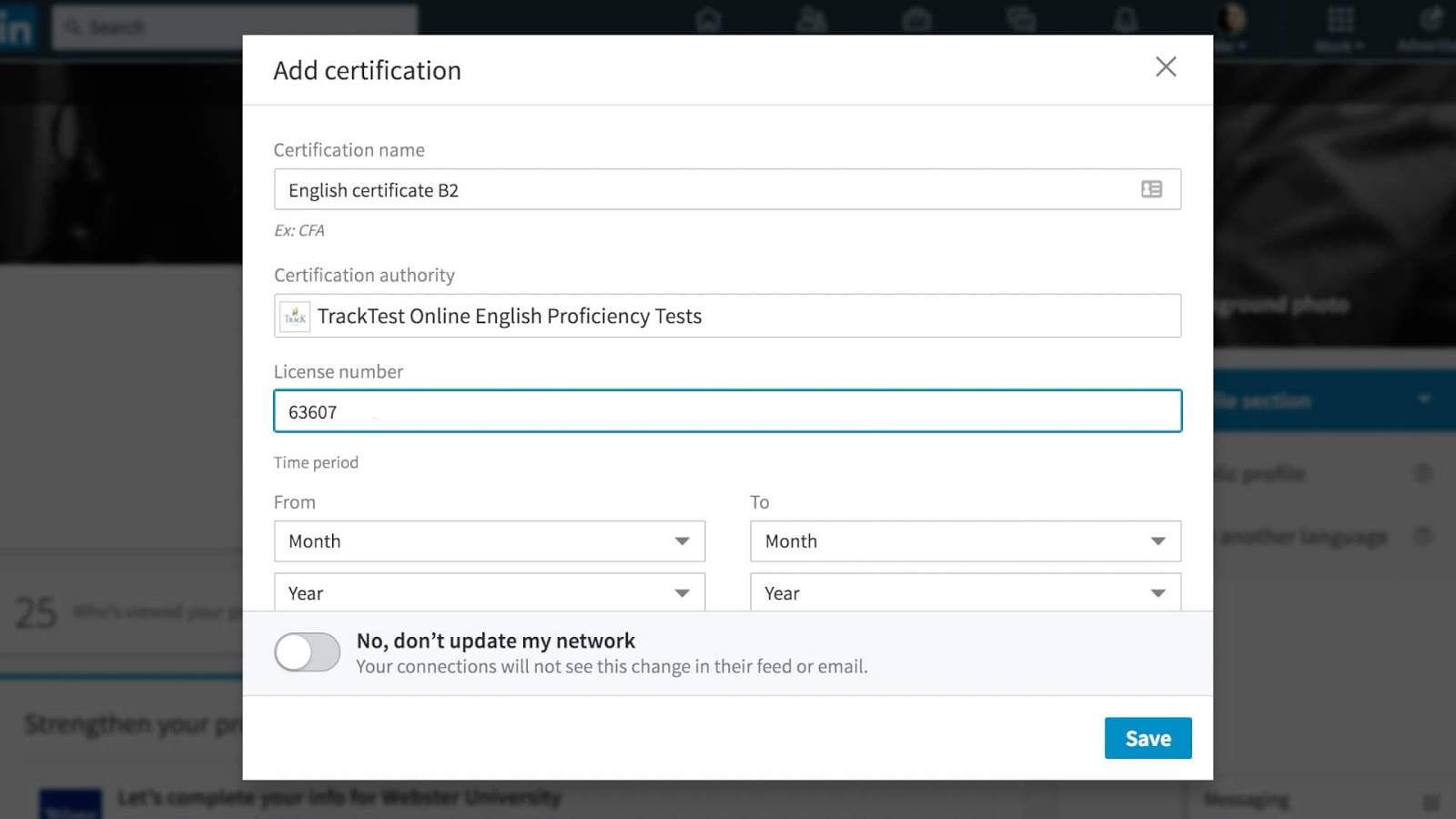Close the Add certification dialog
Viewport: 1456px width, 819px height.
coord(1166,66)
